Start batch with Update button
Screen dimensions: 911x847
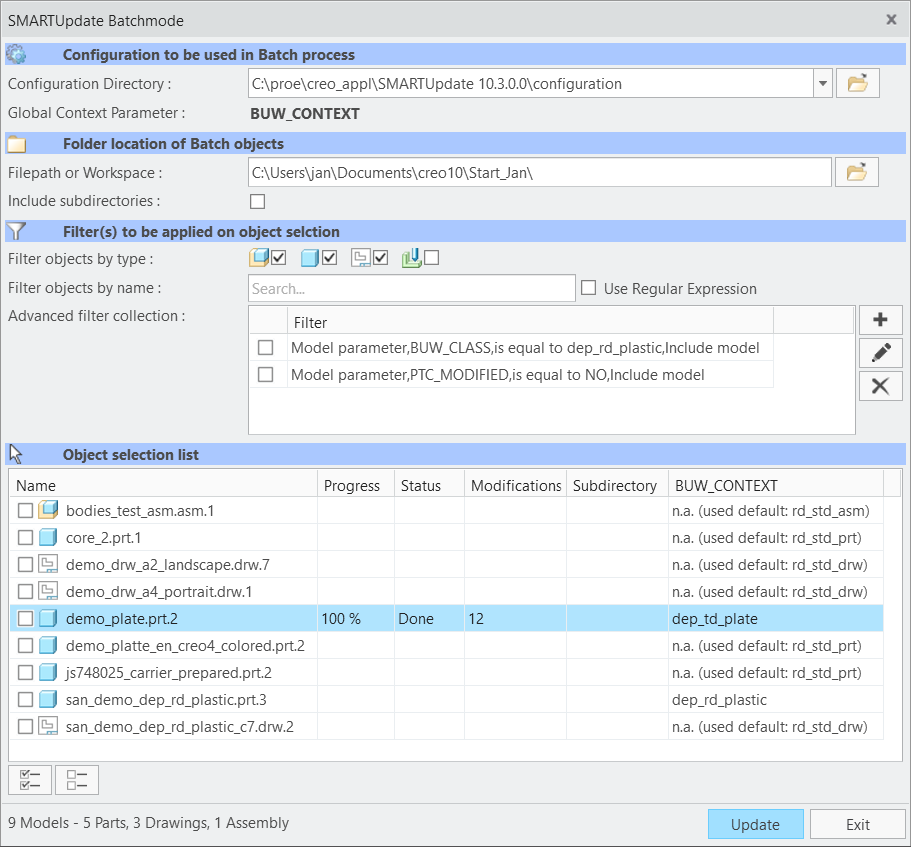click(x=755, y=824)
